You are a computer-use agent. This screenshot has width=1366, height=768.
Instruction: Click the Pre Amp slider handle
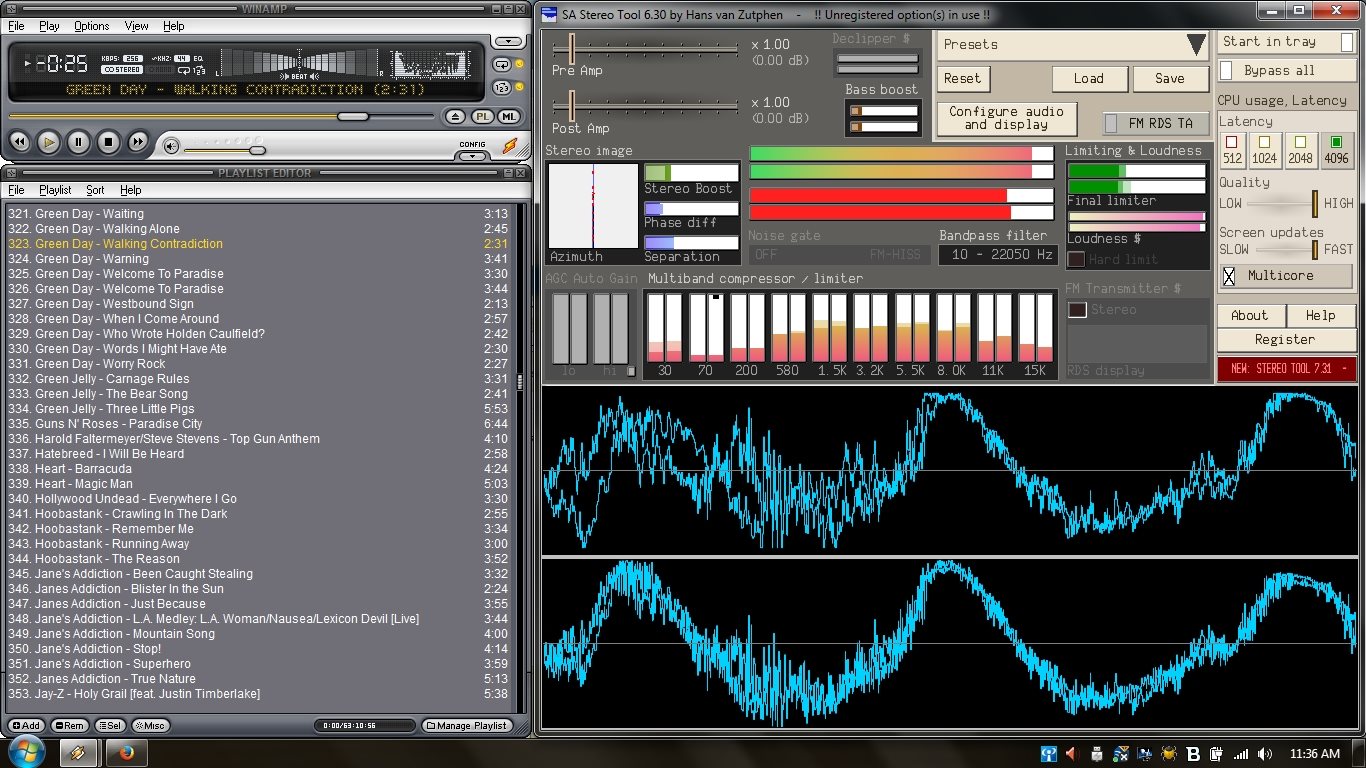pos(572,47)
